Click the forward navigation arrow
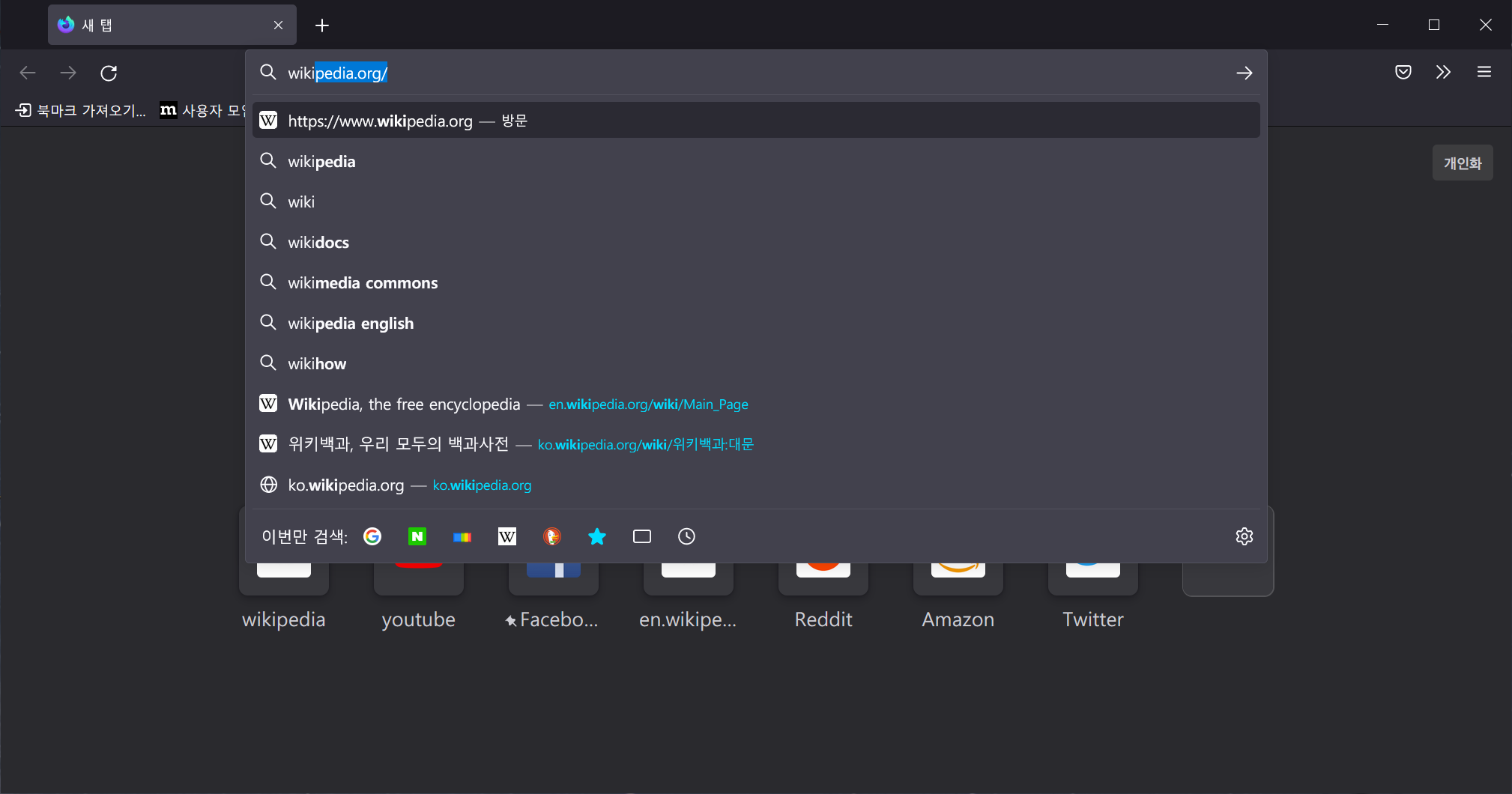 [68, 73]
